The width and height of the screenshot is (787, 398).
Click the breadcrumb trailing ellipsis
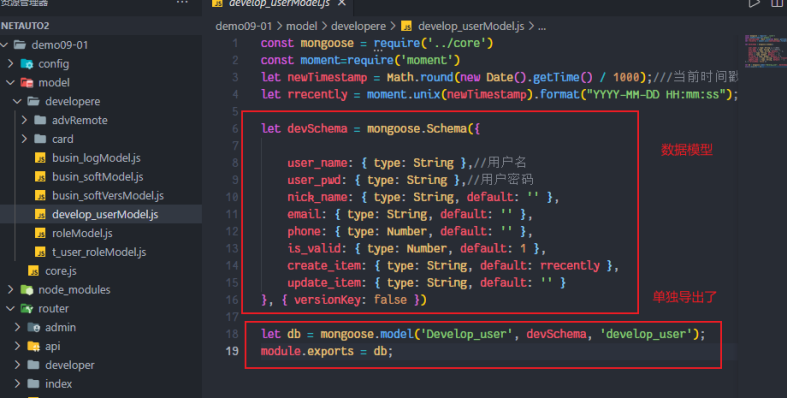pyautogui.click(x=542, y=27)
